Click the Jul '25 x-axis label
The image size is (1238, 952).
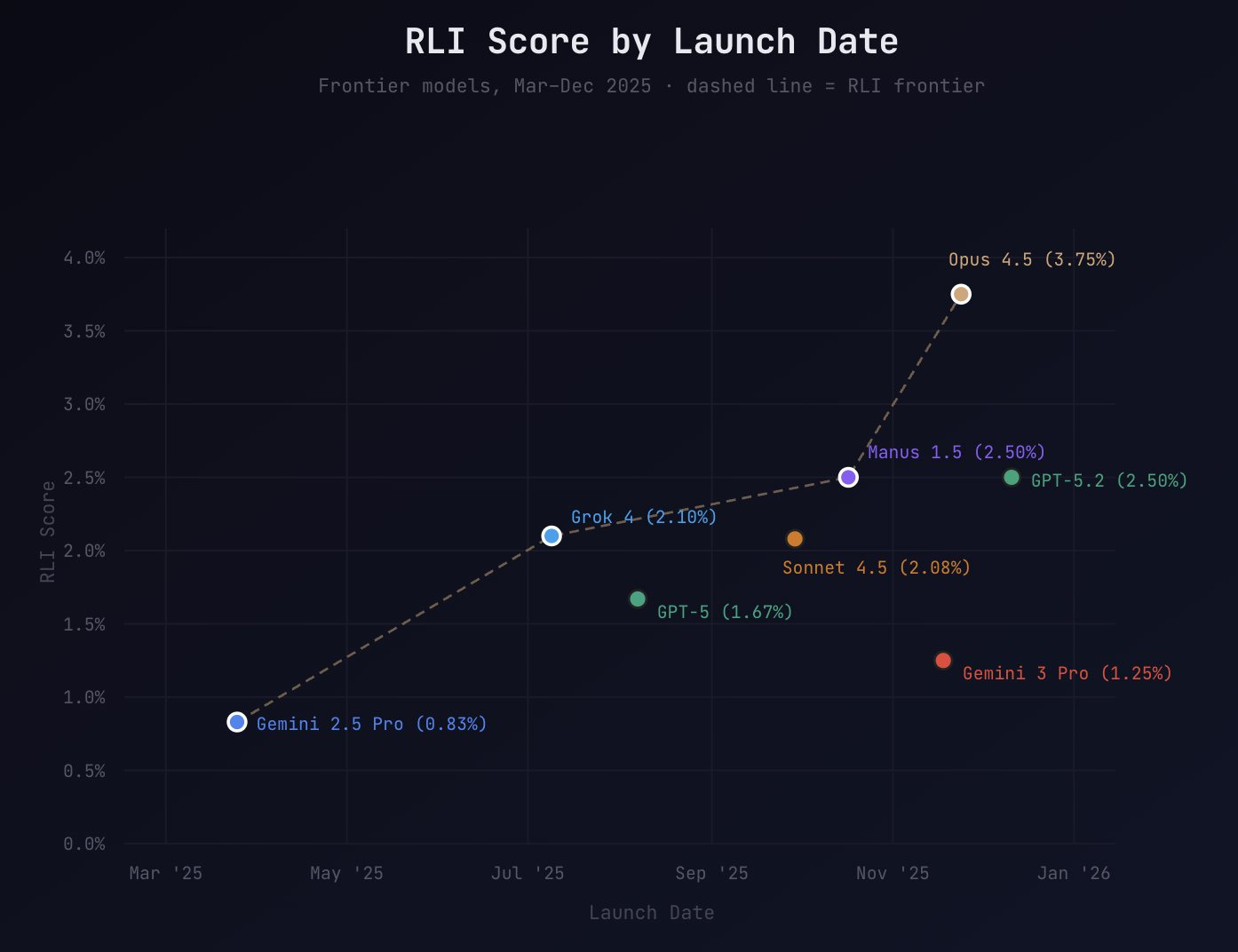coord(528,873)
